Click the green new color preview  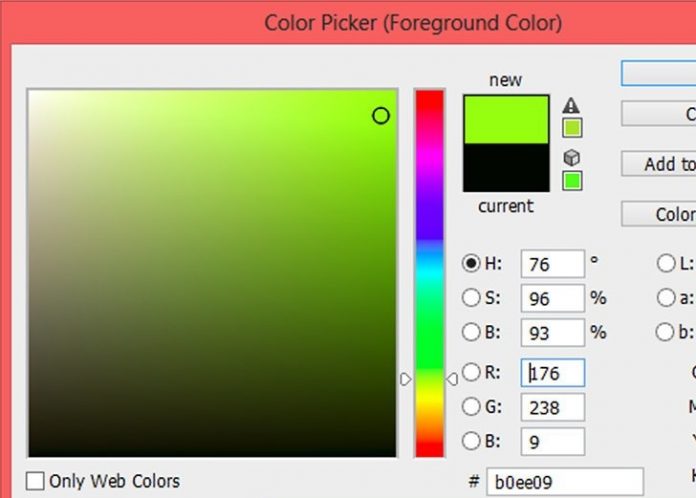(x=506, y=120)
